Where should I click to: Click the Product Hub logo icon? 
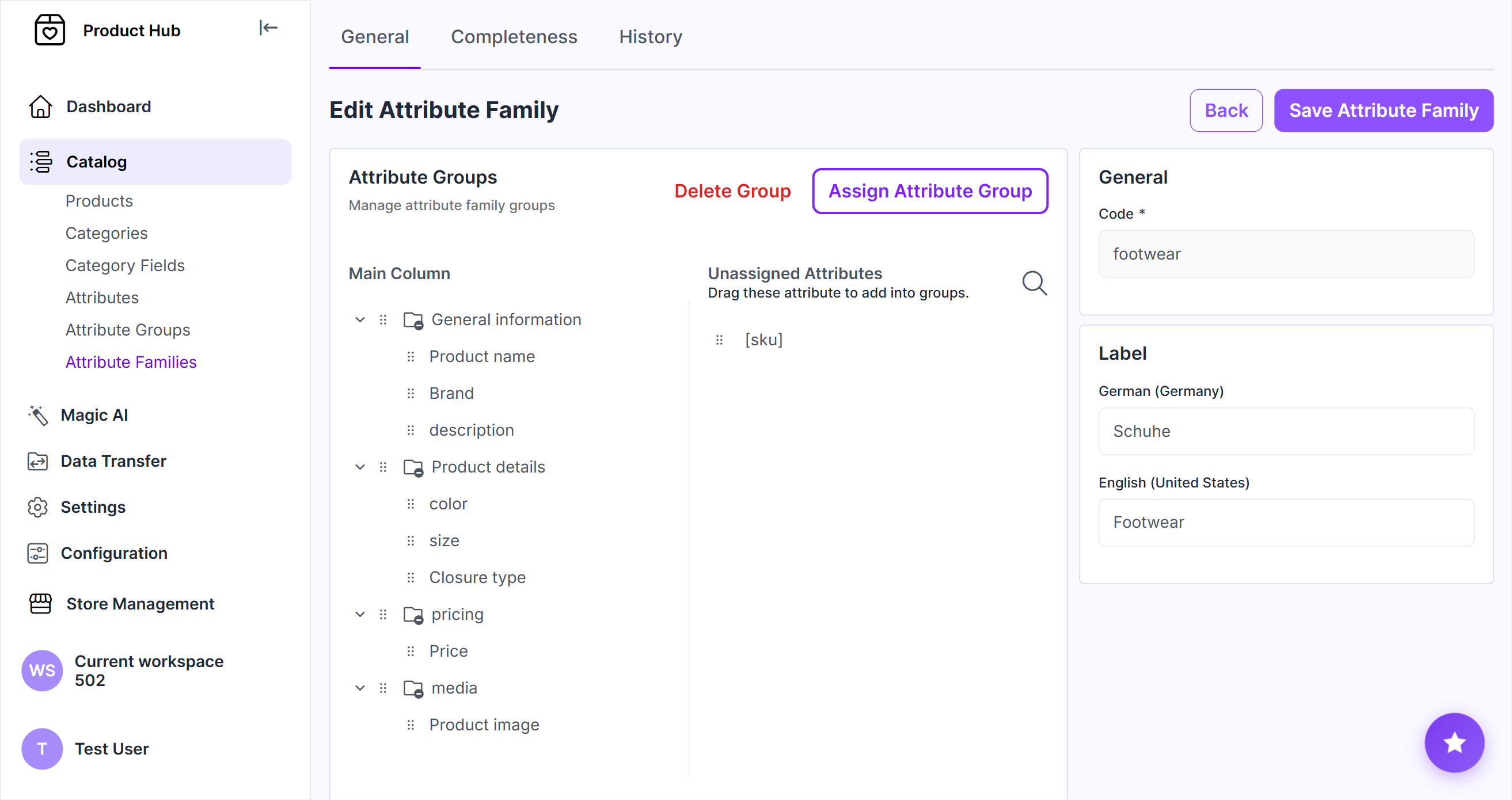50,30
